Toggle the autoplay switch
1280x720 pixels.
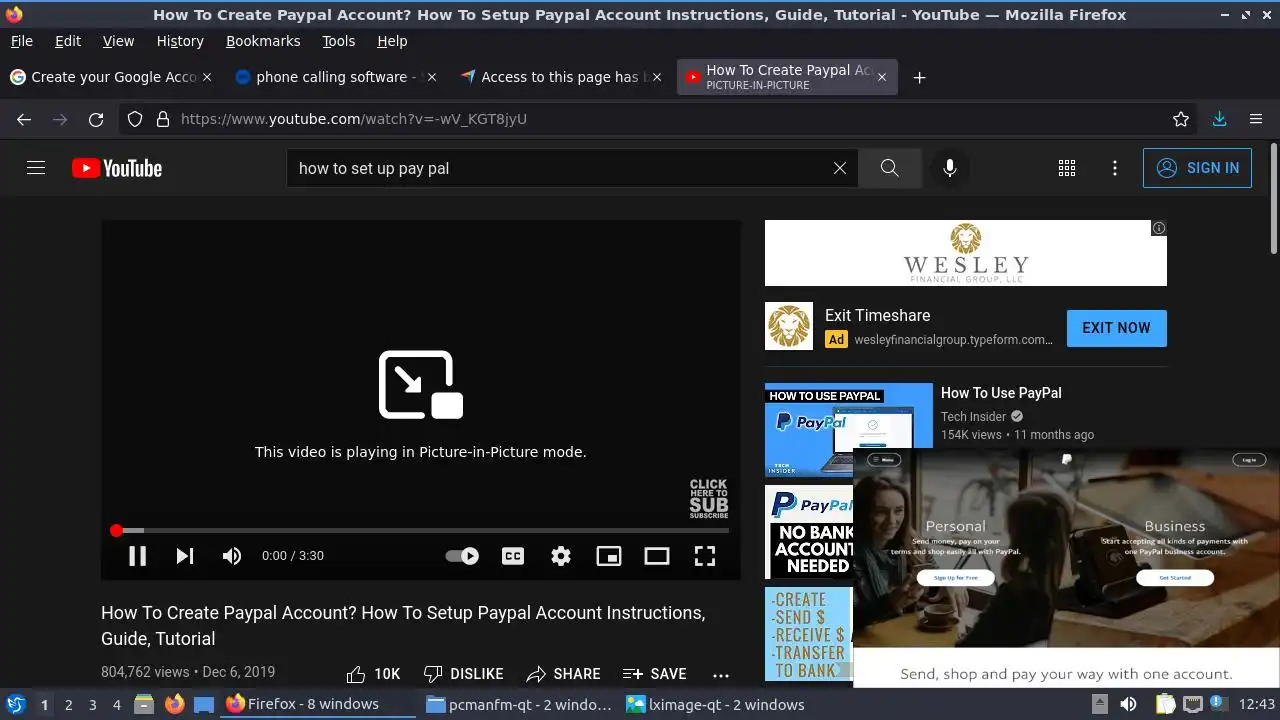pos(462,556)
